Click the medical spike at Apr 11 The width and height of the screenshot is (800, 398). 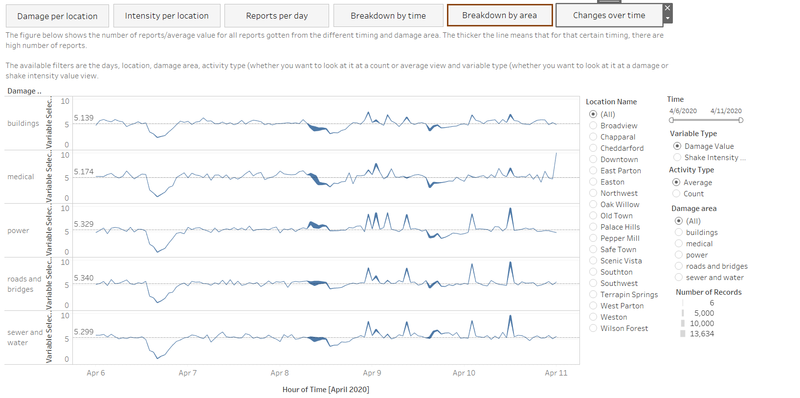[556, 153]
